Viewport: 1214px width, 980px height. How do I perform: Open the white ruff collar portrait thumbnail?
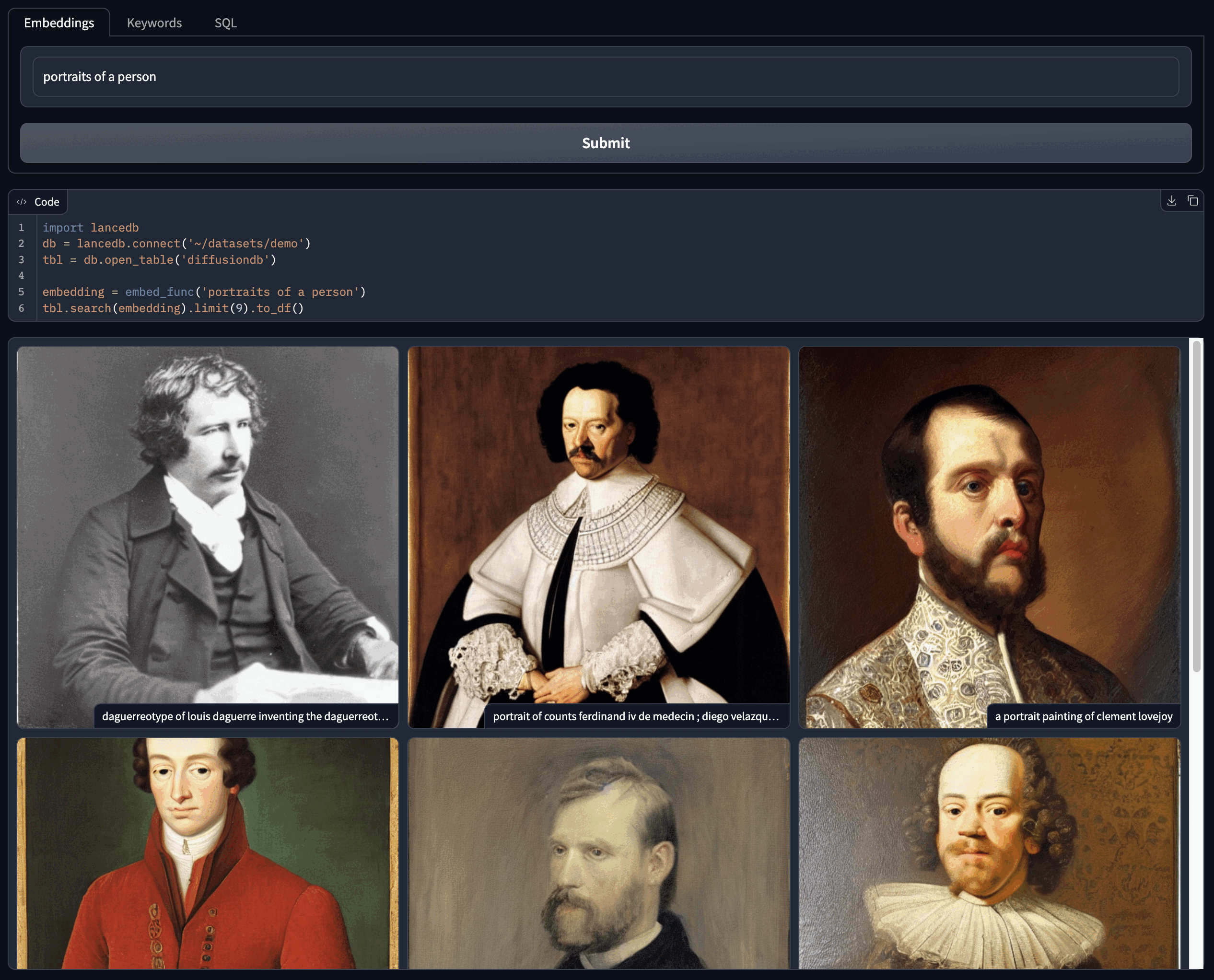990,853
